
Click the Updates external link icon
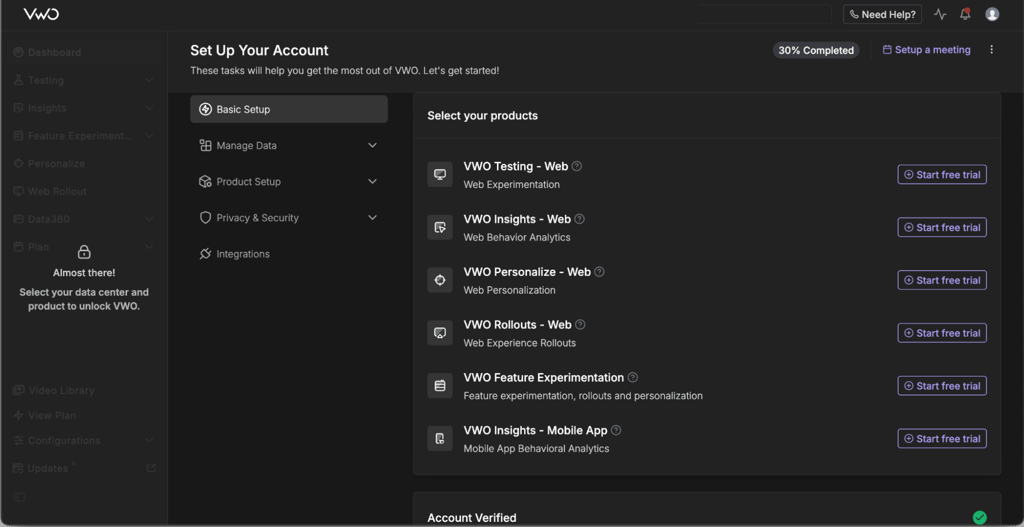(x=151, y=468)
